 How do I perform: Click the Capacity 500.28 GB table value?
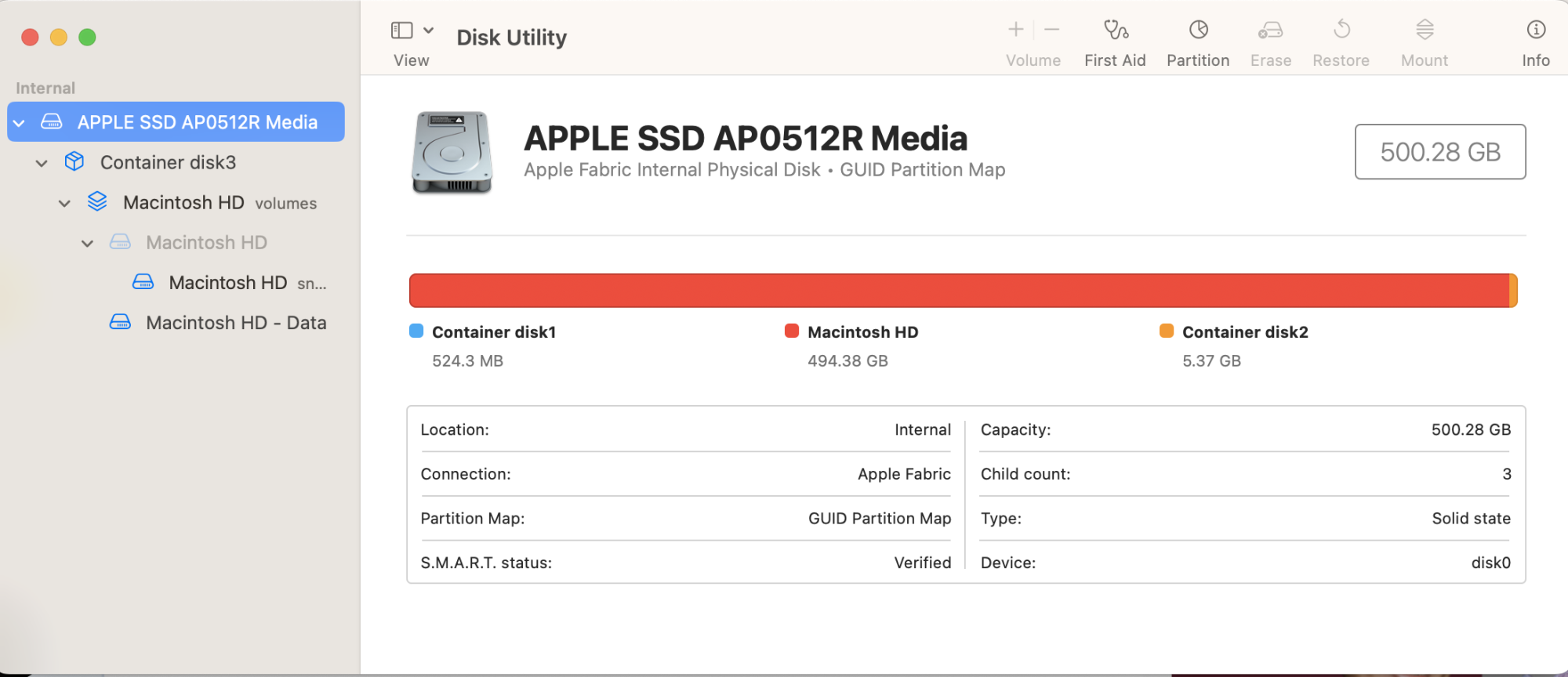click(1471, 429)
